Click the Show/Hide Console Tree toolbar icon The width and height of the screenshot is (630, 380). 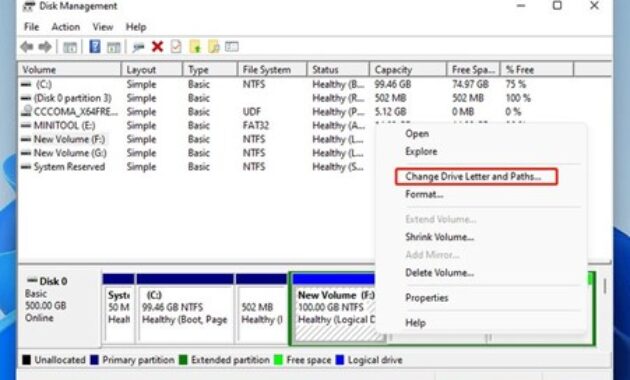coord(70,47)
